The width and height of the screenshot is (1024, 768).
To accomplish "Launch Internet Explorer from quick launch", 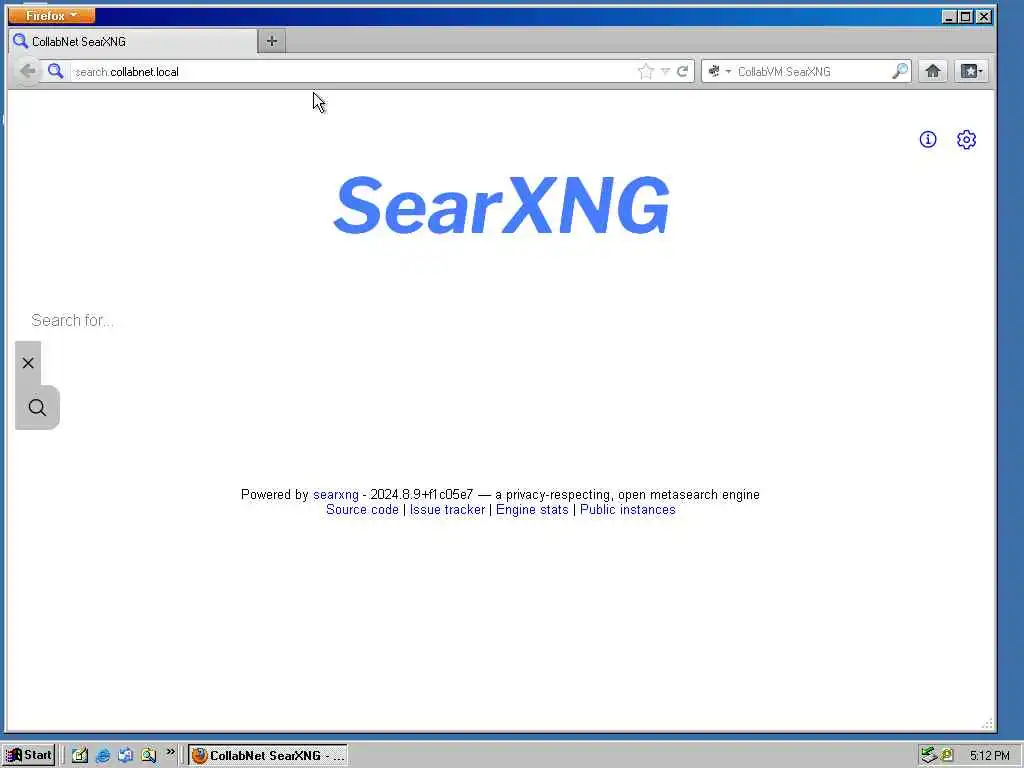I will [x=103, y=756].
